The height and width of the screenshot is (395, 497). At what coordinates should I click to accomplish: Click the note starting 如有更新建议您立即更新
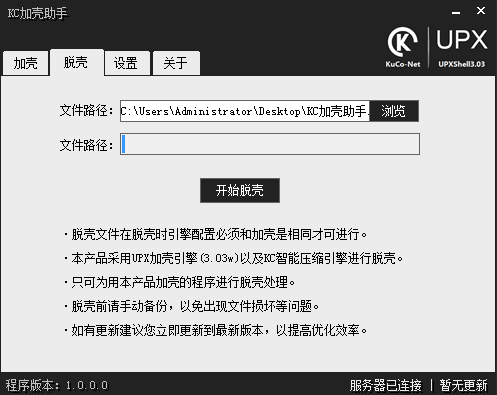(x=215, y=330)
